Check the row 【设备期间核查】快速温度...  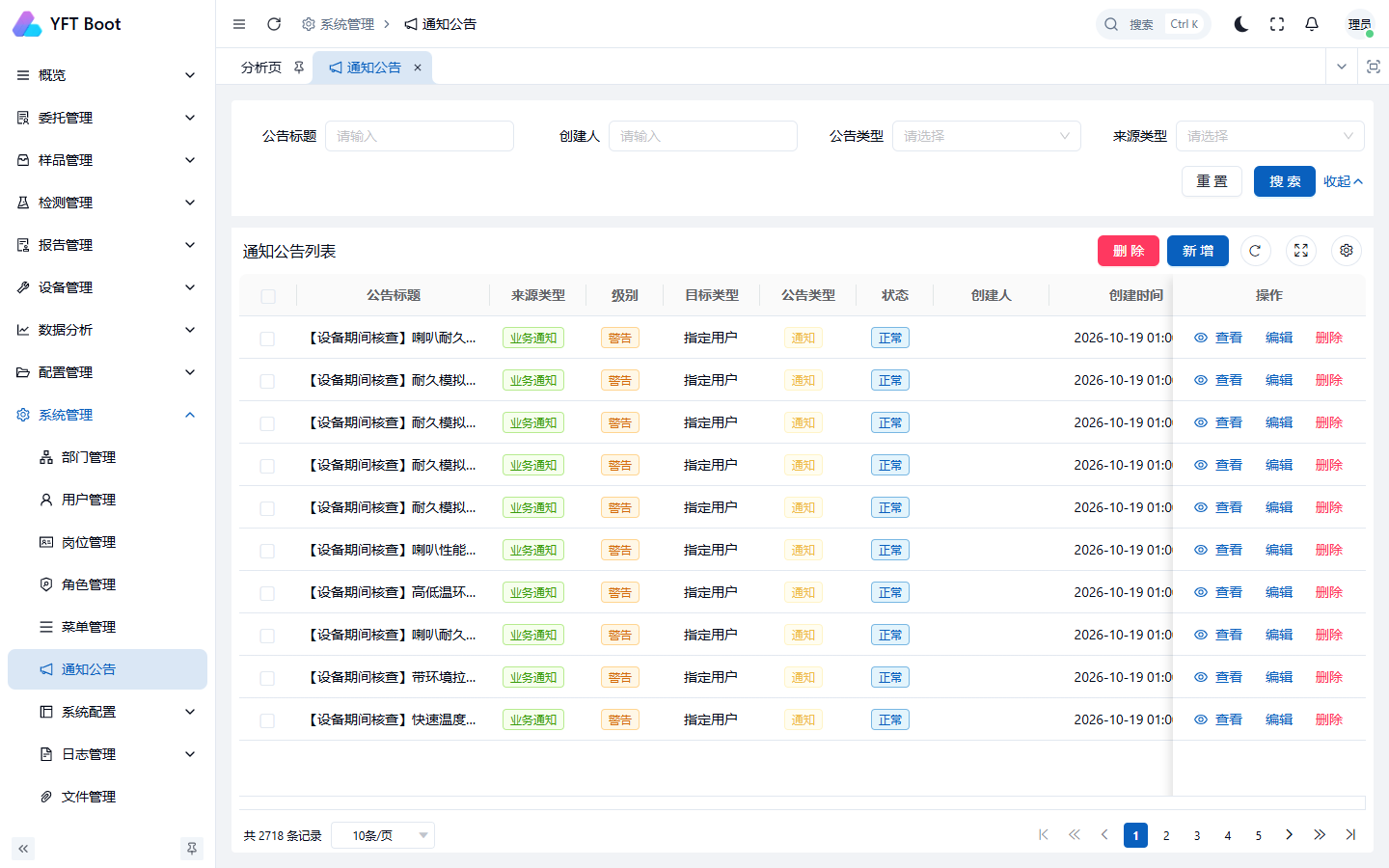pos(267,720)
